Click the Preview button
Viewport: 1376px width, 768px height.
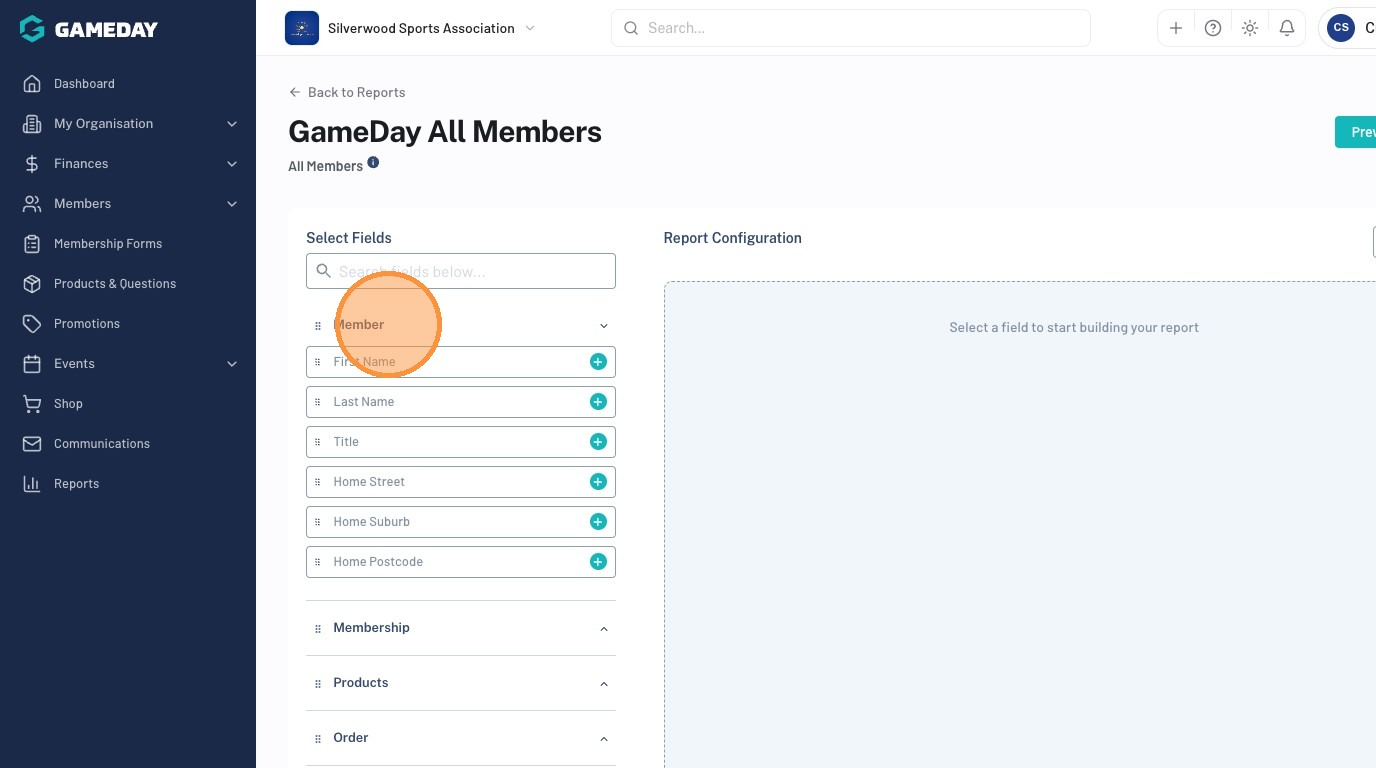(1356, 132)
